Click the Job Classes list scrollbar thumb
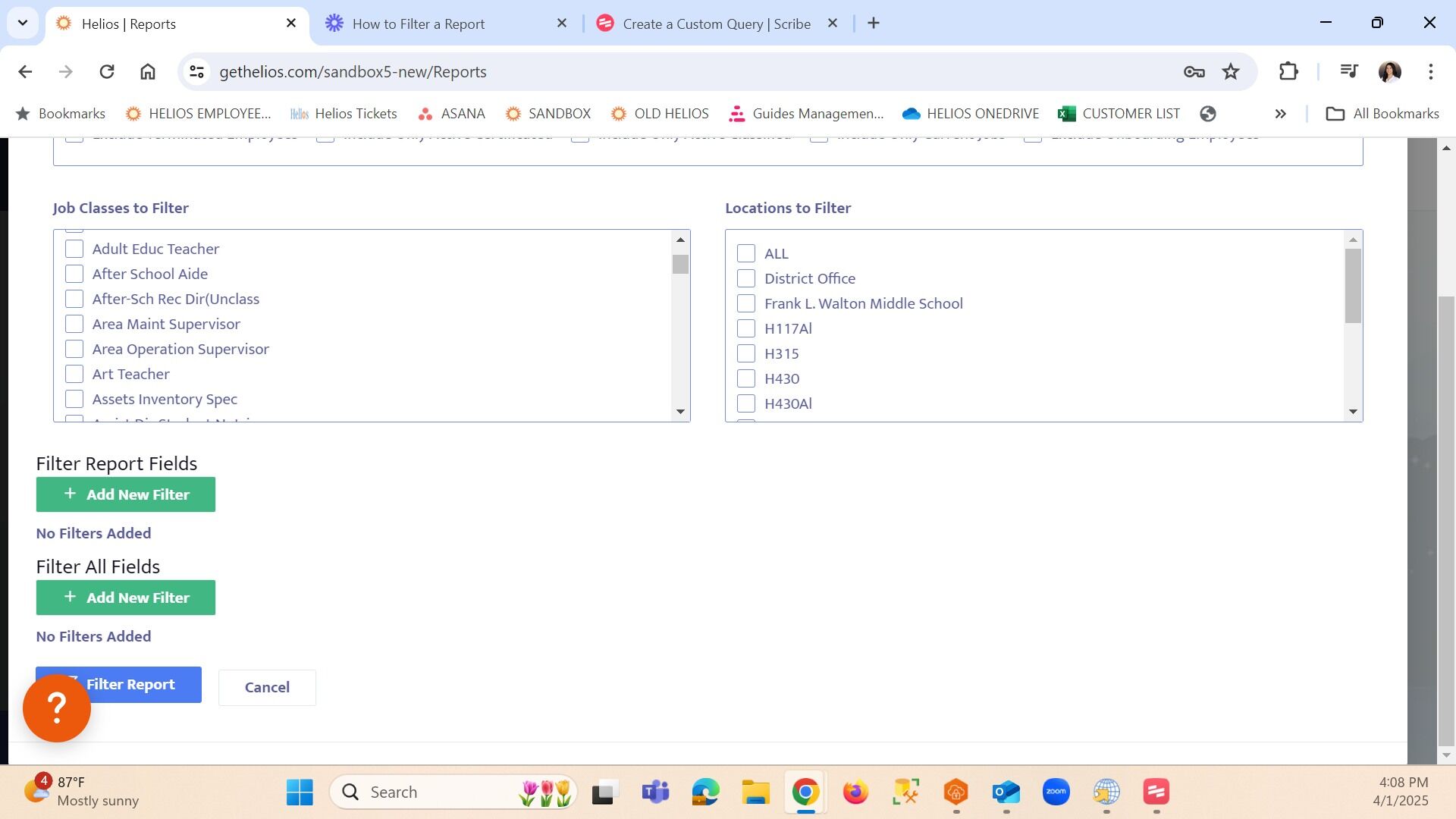Image resolution: width=1456 pixels, height=819 pixels. (x=680, y=264)
